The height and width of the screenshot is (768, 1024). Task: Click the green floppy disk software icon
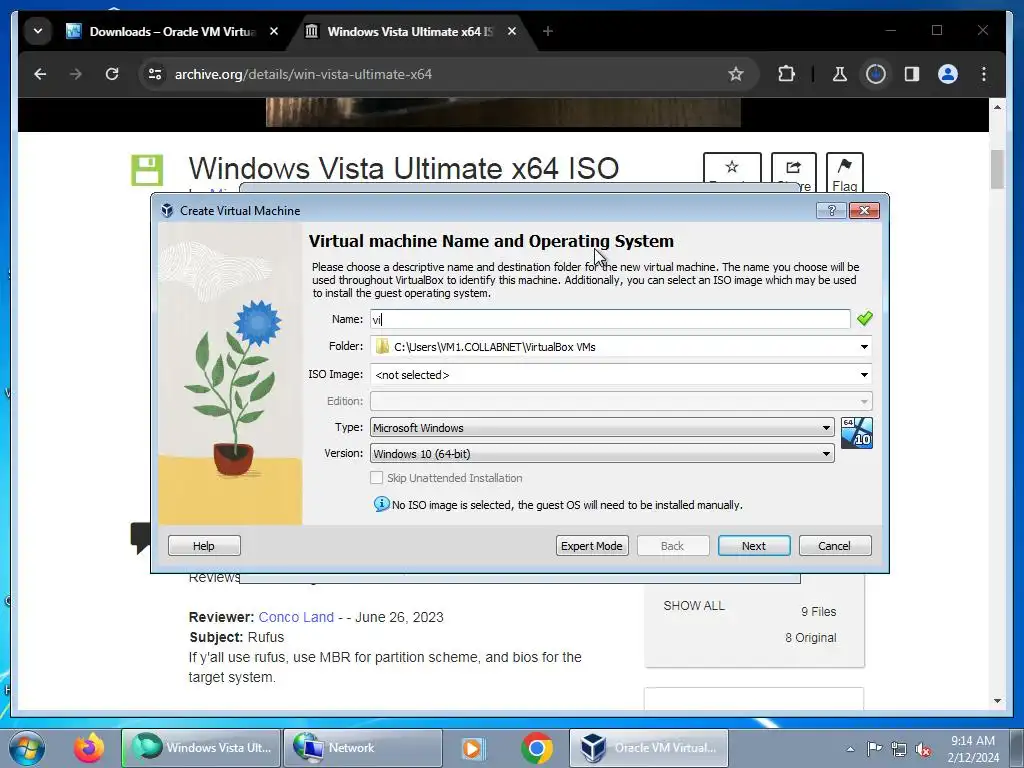147,170
